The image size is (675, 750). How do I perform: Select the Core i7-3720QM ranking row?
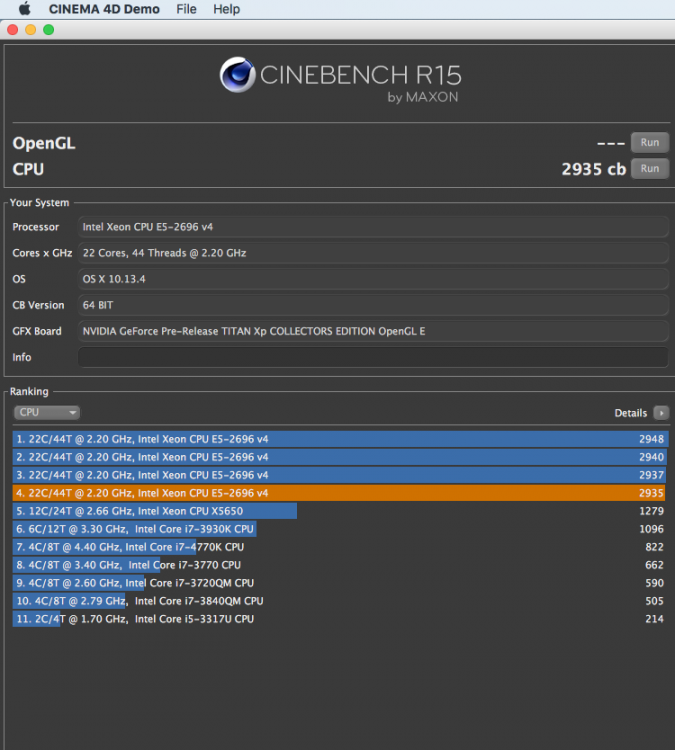tap(340, 583)
